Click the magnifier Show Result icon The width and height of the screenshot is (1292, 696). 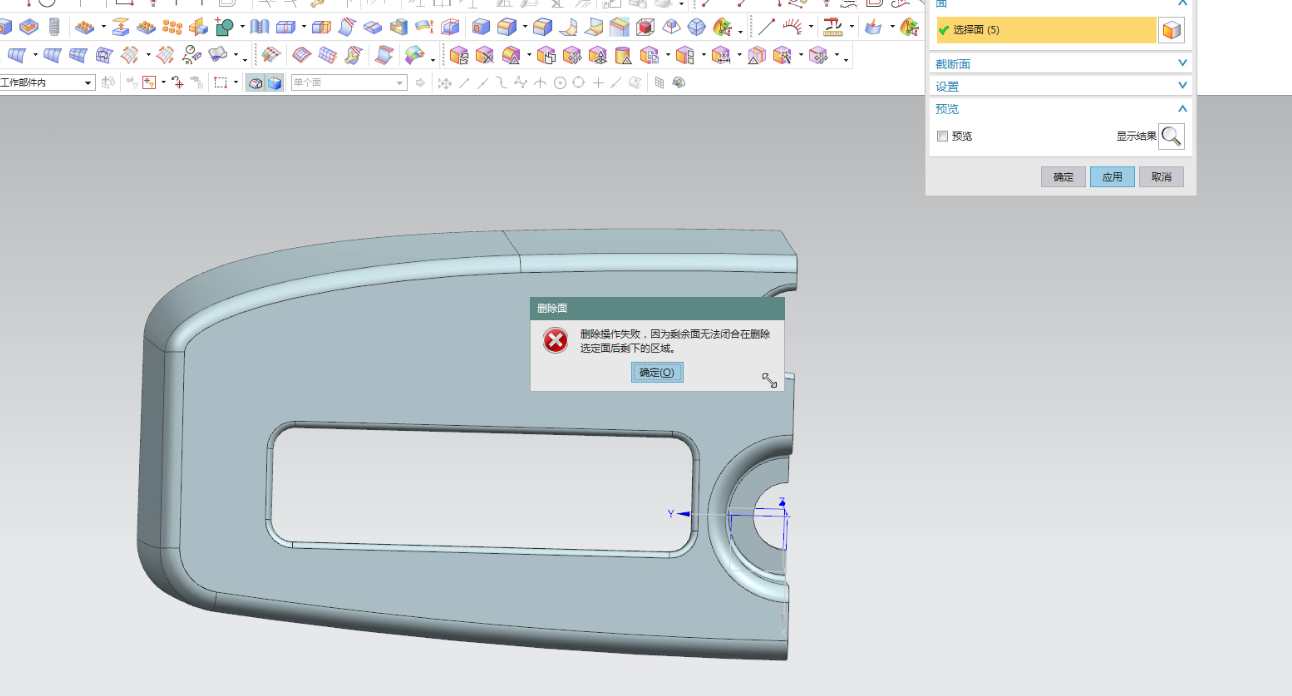click(x=1171, y=136)
